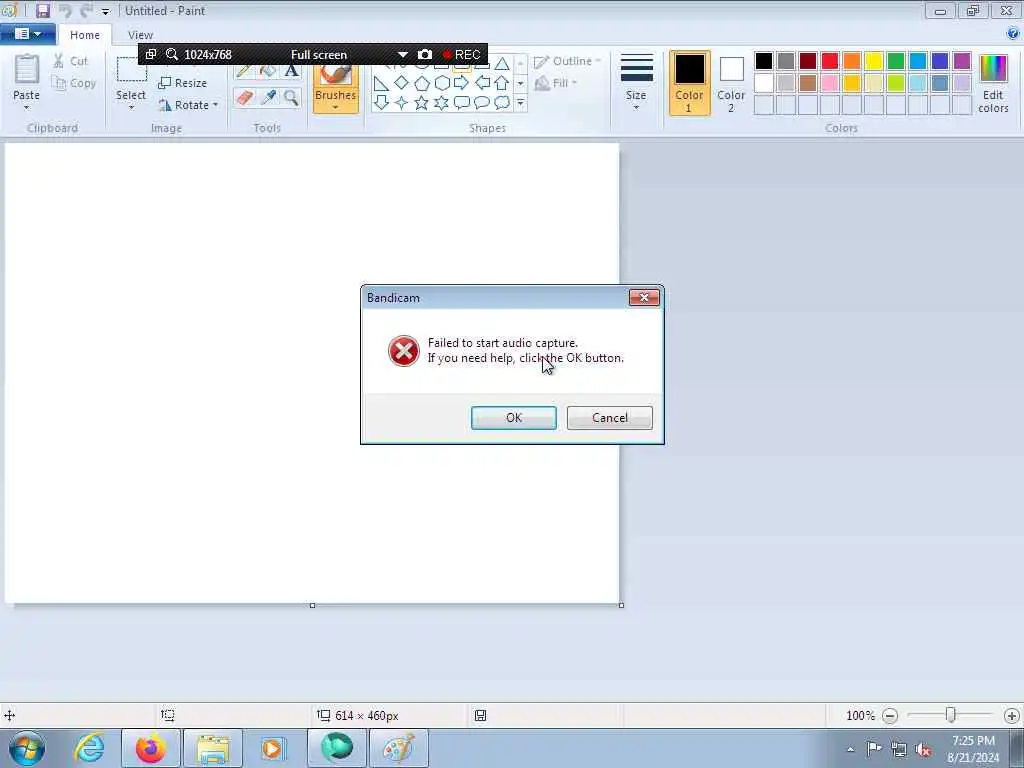Click the Paste clipboard icon

point(27,69)
